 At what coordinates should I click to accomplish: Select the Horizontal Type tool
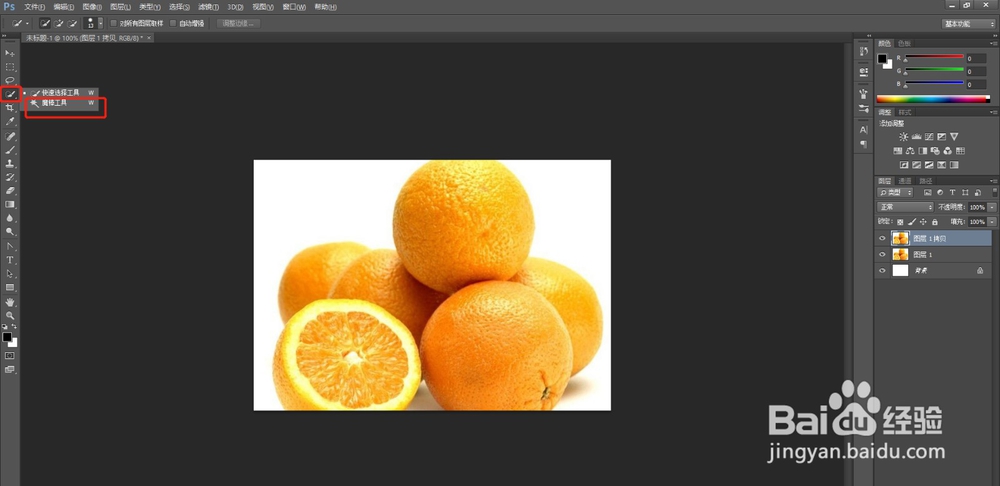pyautogui.click(x=10, y=260)
